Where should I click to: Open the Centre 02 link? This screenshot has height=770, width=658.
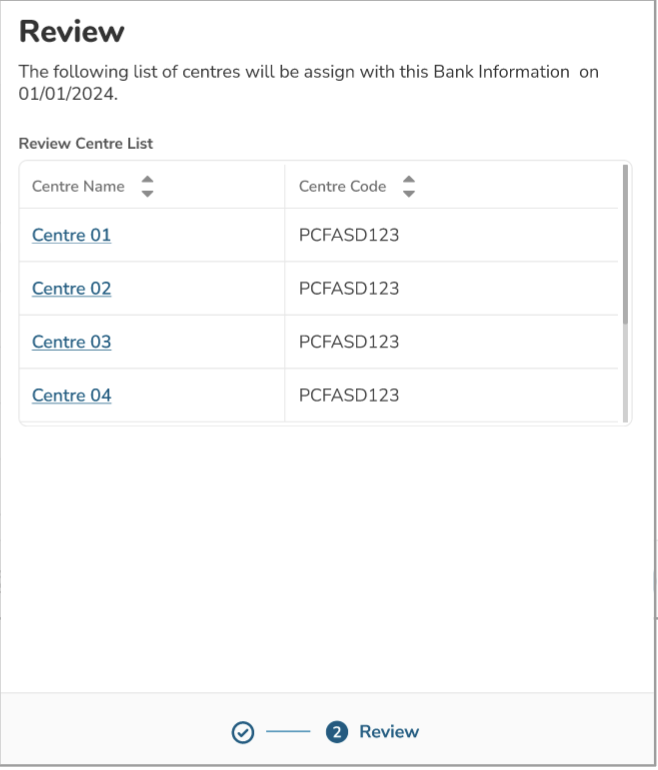point(71,289)
